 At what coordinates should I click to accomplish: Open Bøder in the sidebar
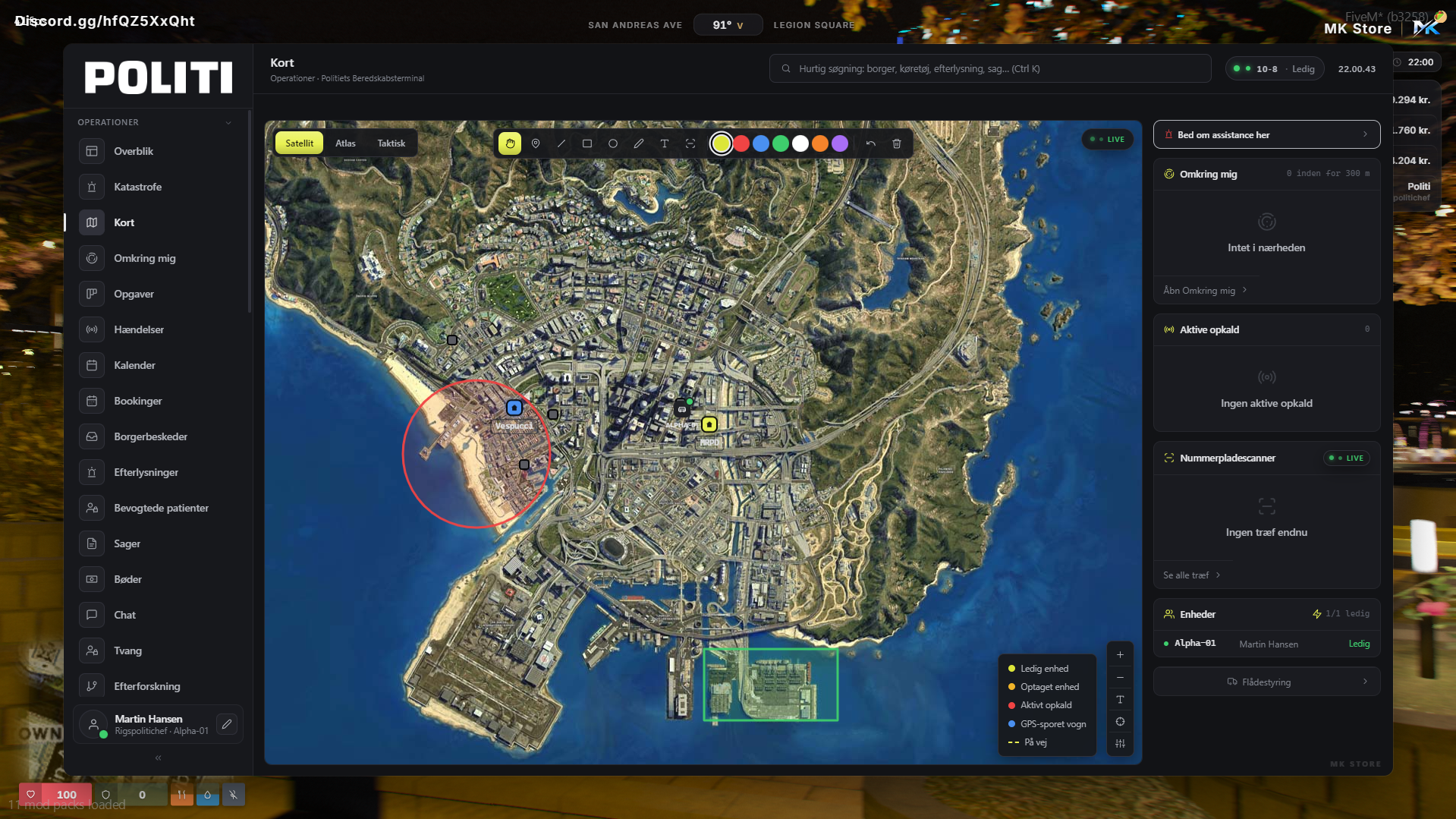156,579
